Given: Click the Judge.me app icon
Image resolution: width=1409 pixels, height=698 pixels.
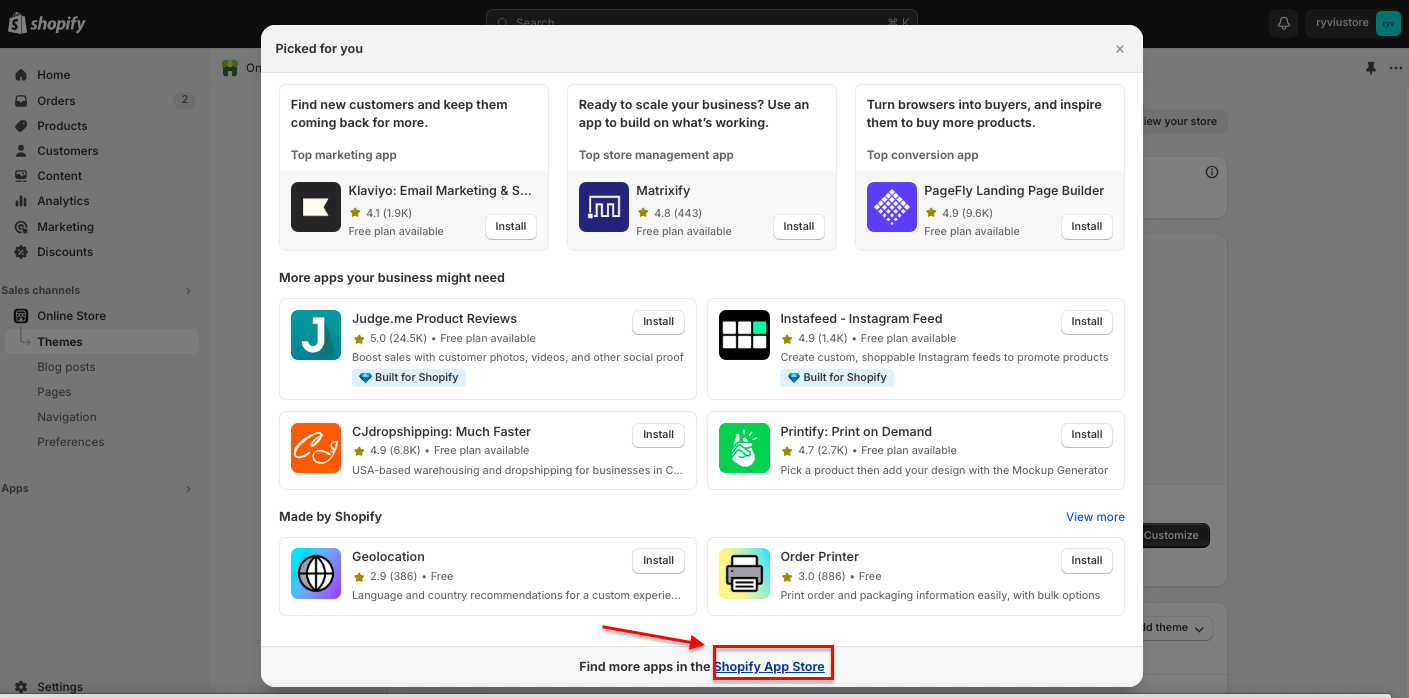Looking at the screenshot, I should click(x=316, y=335).
